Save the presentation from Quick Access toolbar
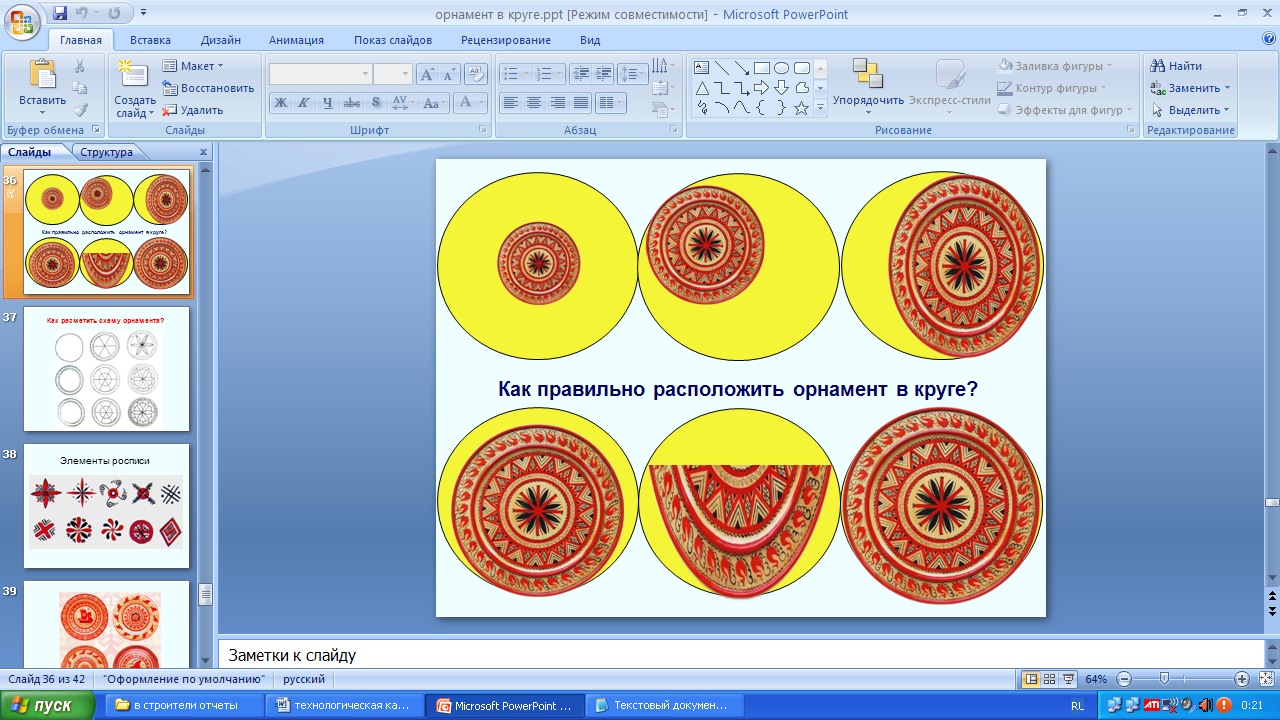Image resolution: width=1280 pixels, height=720 pixels. [60, 13]
